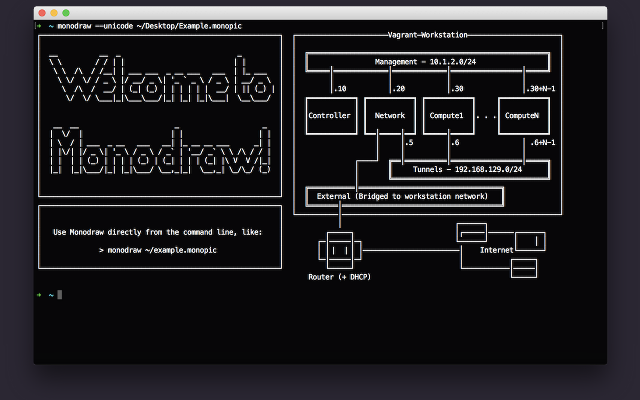This screenshot has height=400, width=640.
Task: Click the 'Tunnels - 192.168.129.0/24' bar
Action: (469, 169)
